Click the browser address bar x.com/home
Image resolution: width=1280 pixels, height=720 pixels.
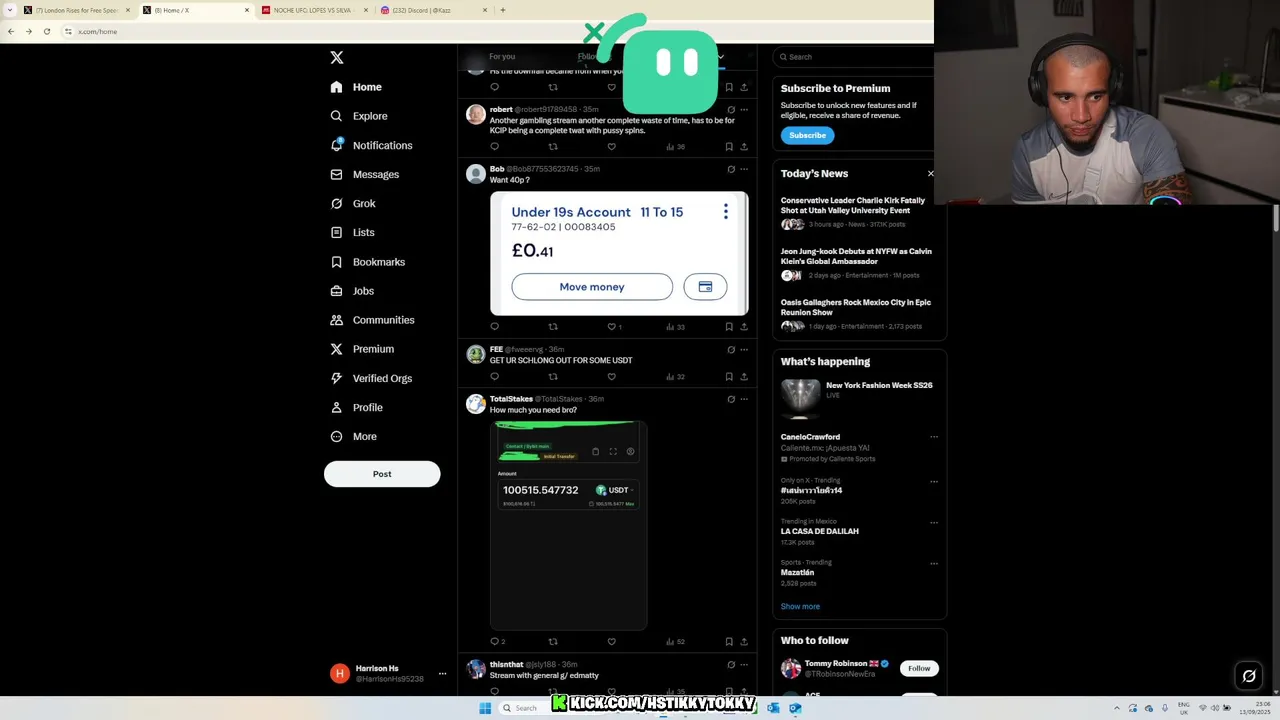point(98,31)
